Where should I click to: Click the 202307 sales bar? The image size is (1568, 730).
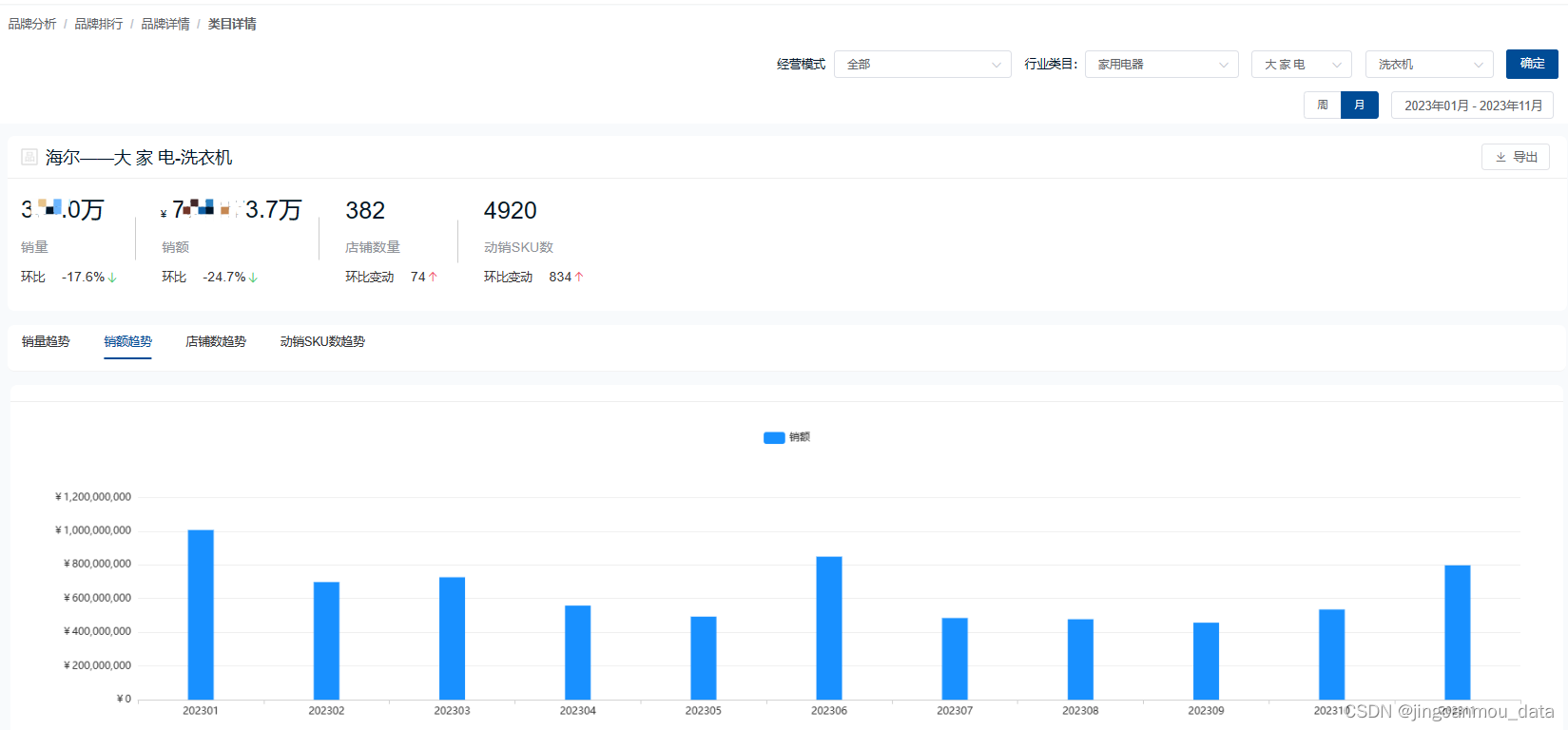point(955,659)
